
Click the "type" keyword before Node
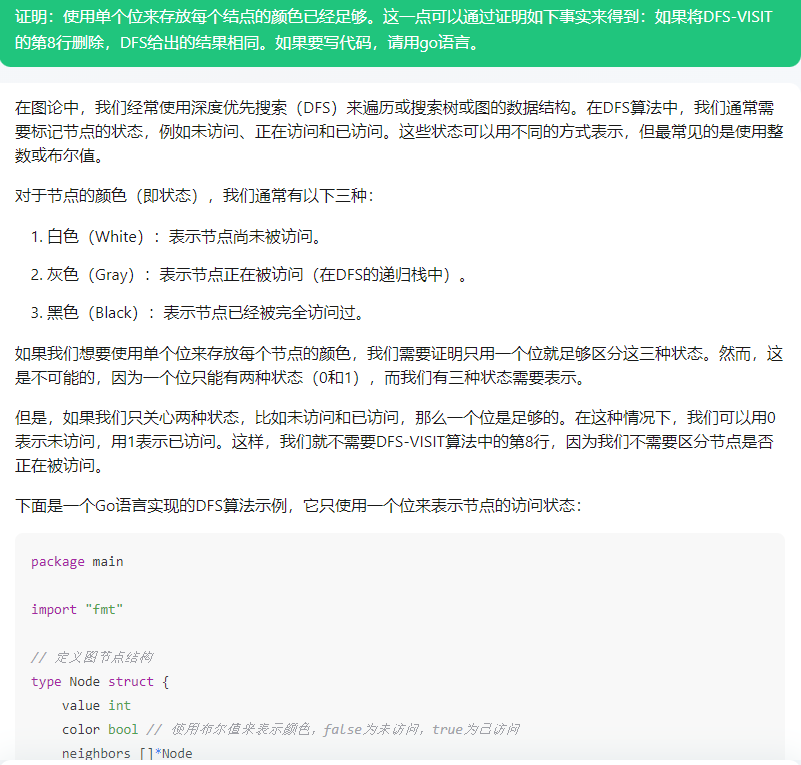pos(46,682)
